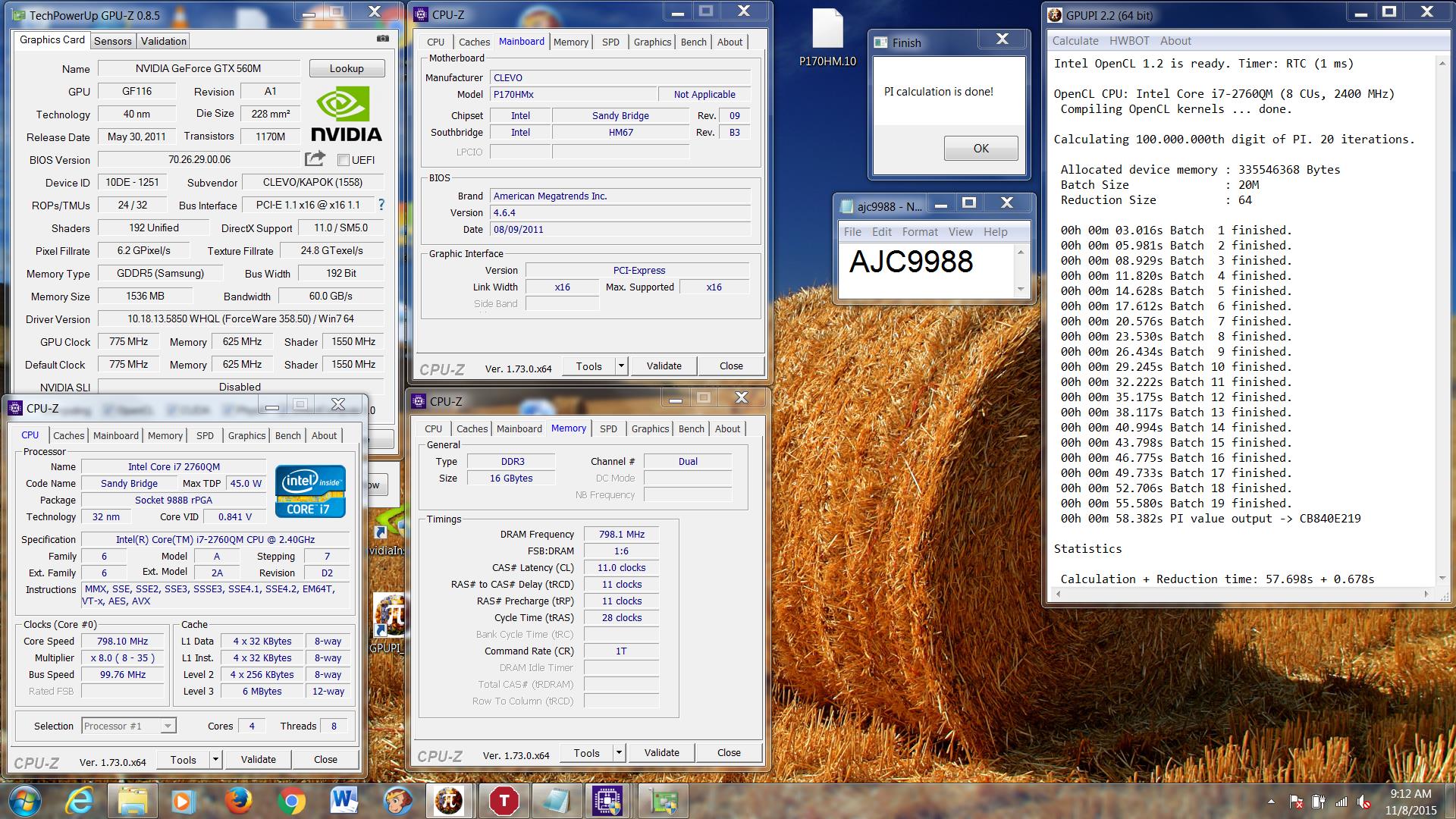Open Internet Explorer from the taskbar
1456x819 pixels.
point(79,802)
